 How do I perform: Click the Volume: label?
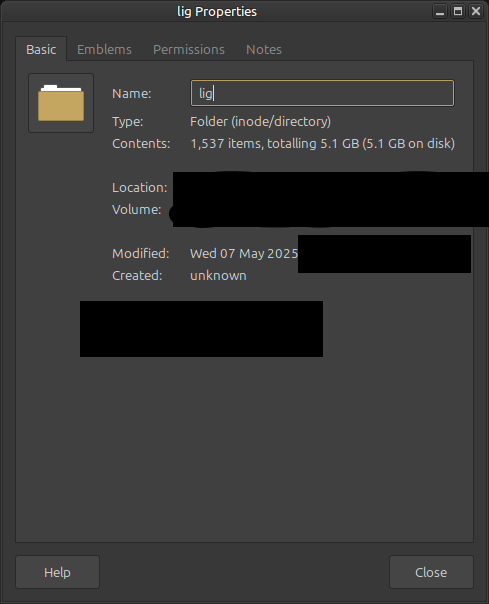pyautogui.click(x=136, y=210)
